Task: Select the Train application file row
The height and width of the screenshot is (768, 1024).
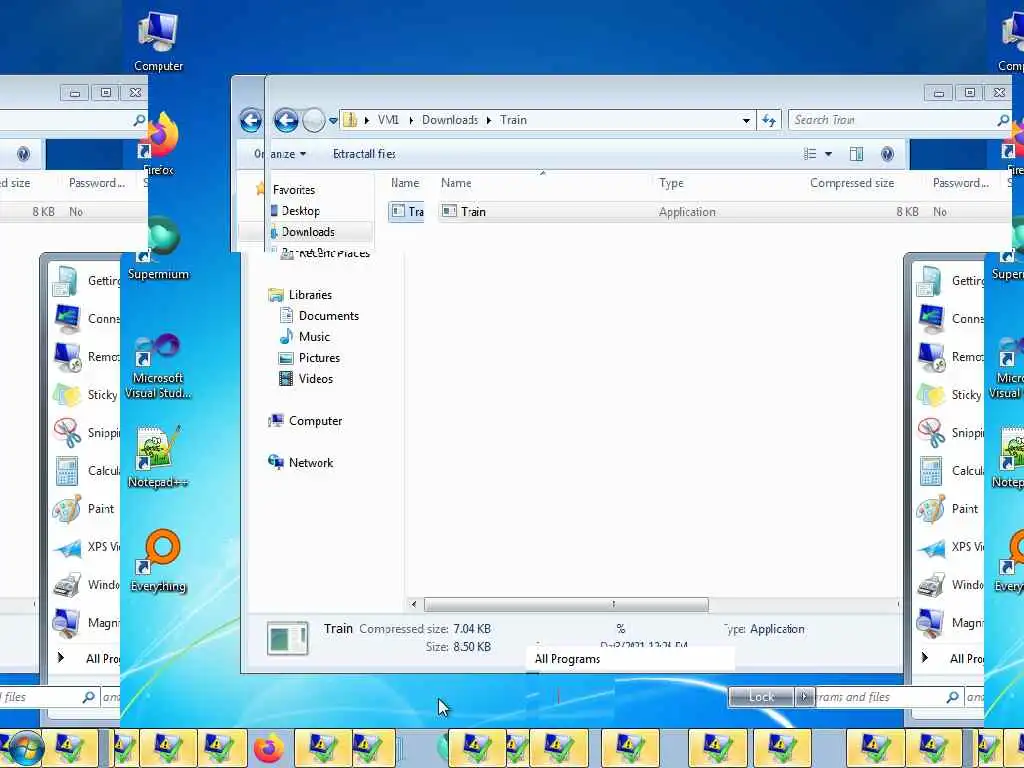Action: pyautogui.click(x=725, y=212)
